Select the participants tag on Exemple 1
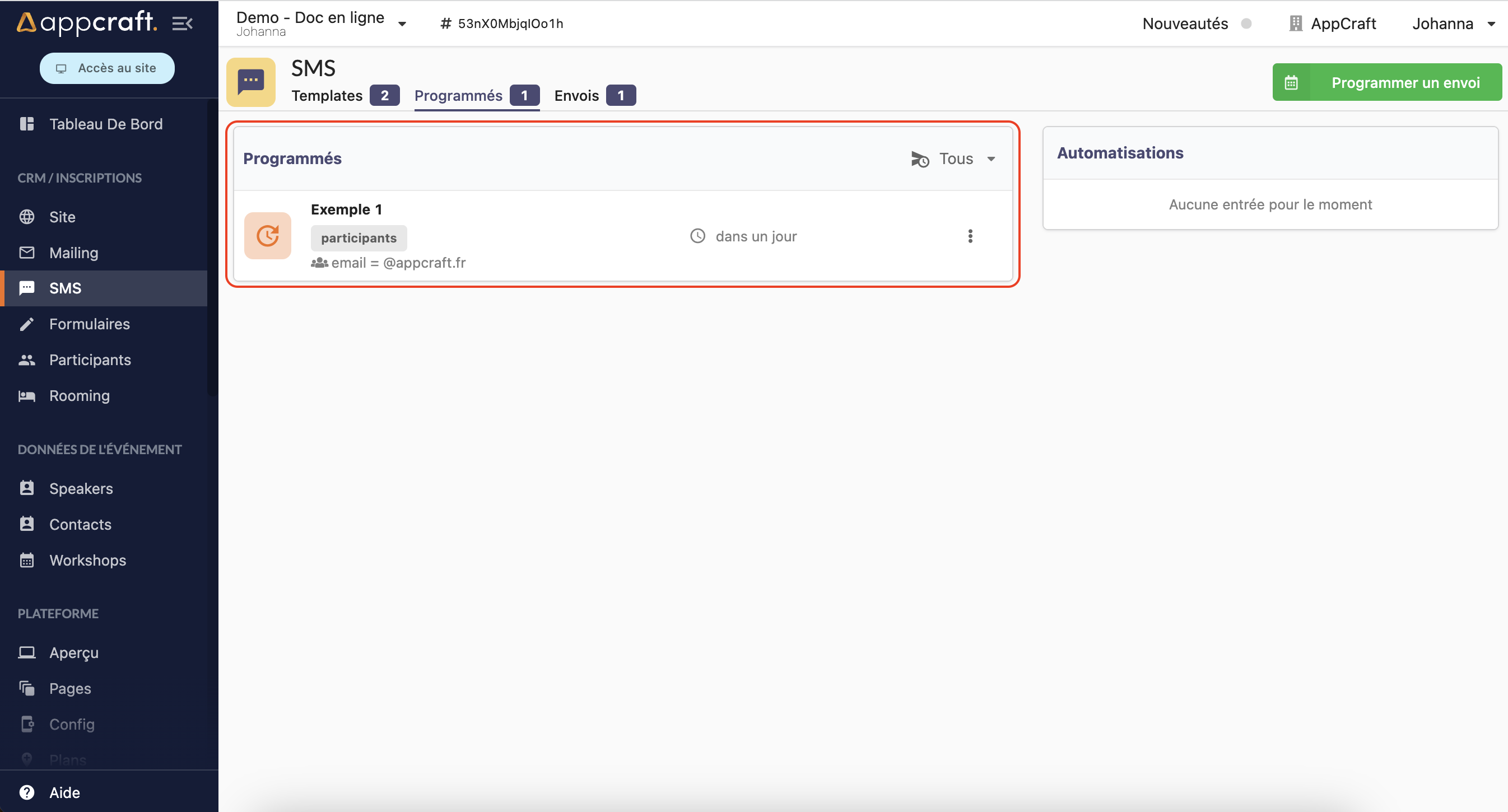 [x=359, y=238]
